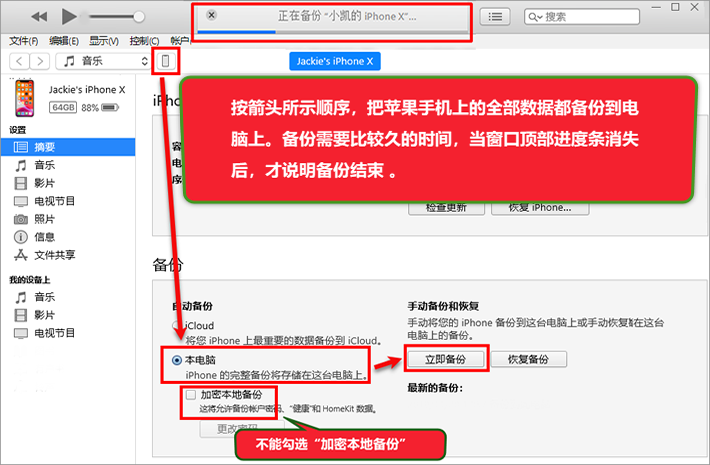This screenshot has height=465, width=710.
Task: Open the 帐户 menu
Action: (181, 41)
